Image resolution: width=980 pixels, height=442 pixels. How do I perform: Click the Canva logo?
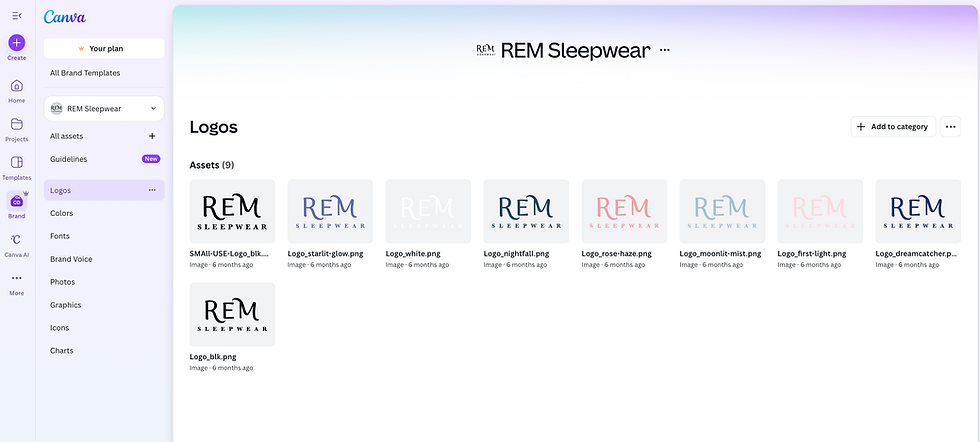coord(64,17)
